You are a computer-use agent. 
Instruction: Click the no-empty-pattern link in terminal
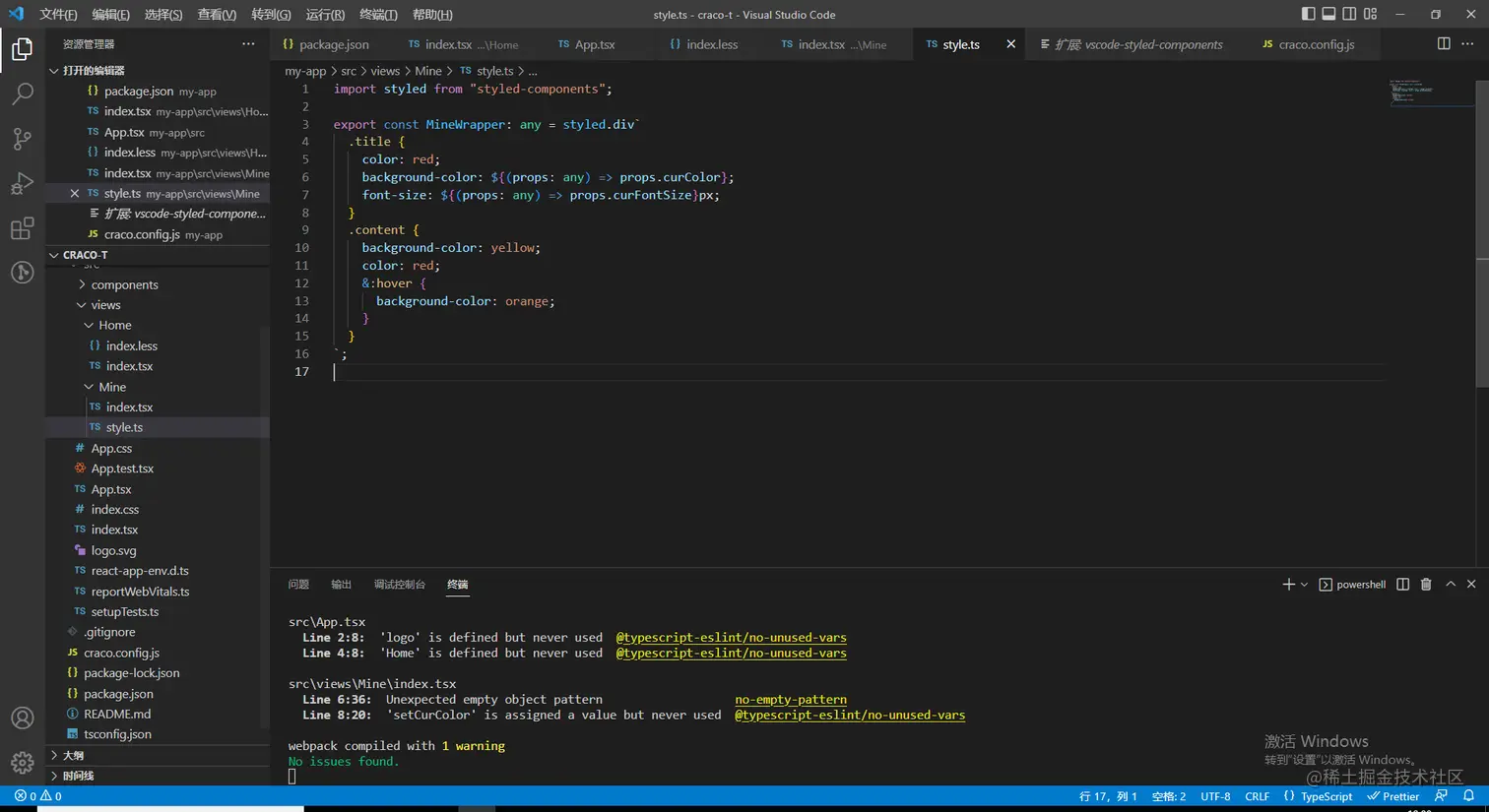790,700
